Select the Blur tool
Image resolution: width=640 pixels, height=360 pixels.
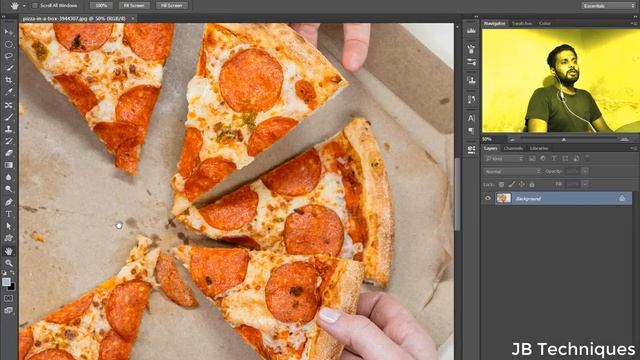[x=9, y=177]
